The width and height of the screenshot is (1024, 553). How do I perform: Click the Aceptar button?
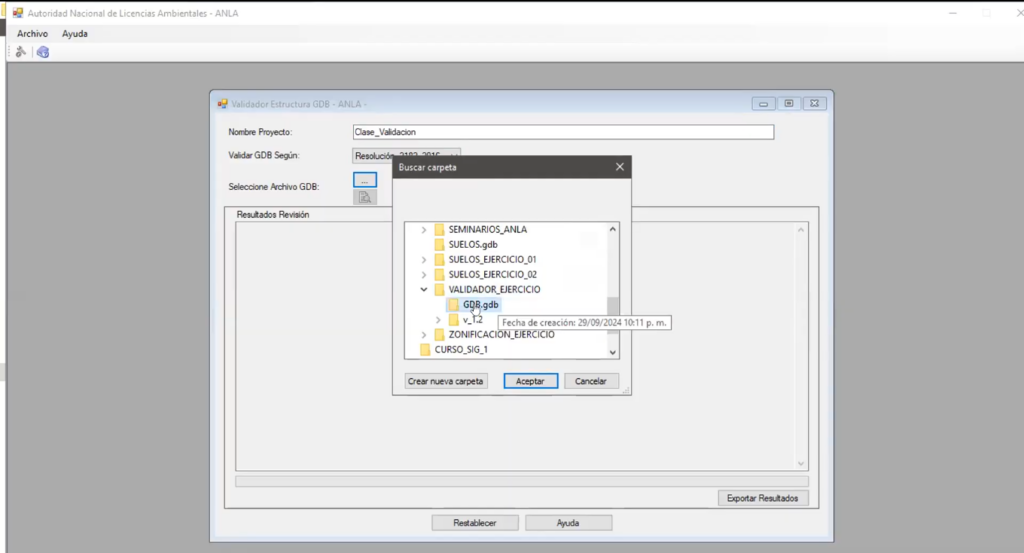pyautogui.click(x=530, y=381)
